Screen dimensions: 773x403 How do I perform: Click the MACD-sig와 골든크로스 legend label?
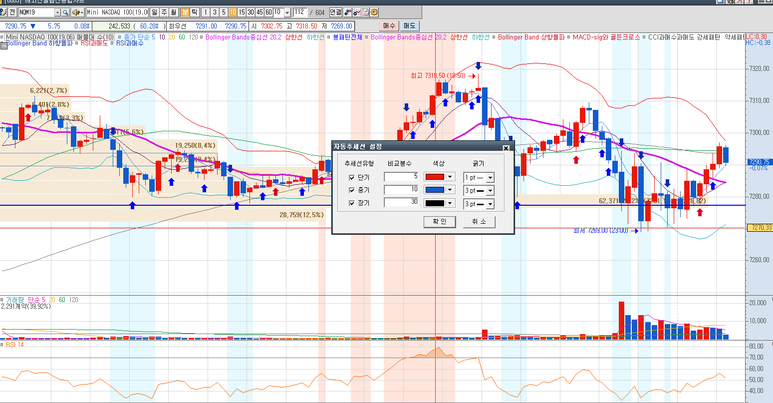(606, 37)
